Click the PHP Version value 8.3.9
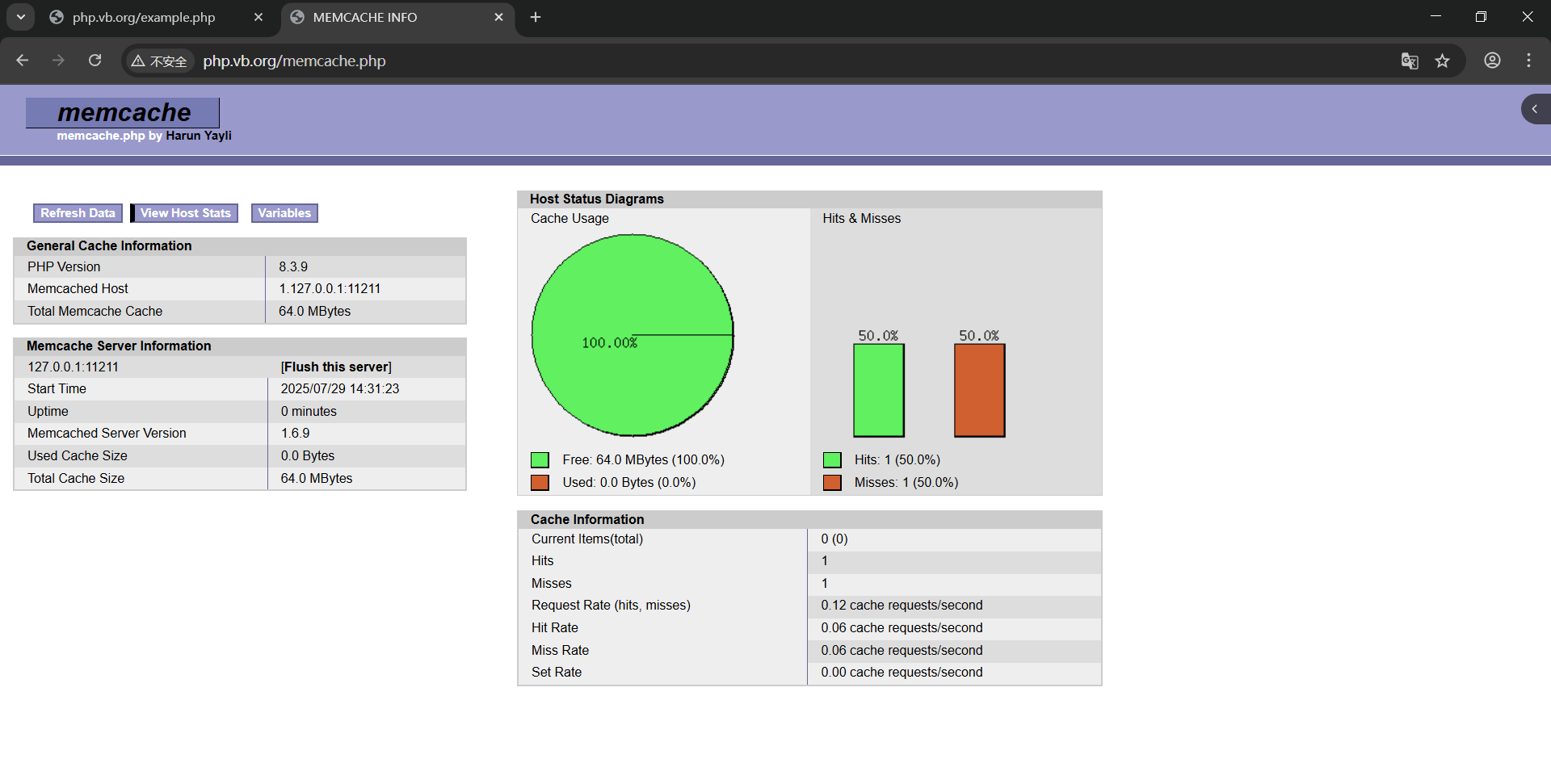This screenshot has width=1551, height=784. coord(293,266)
